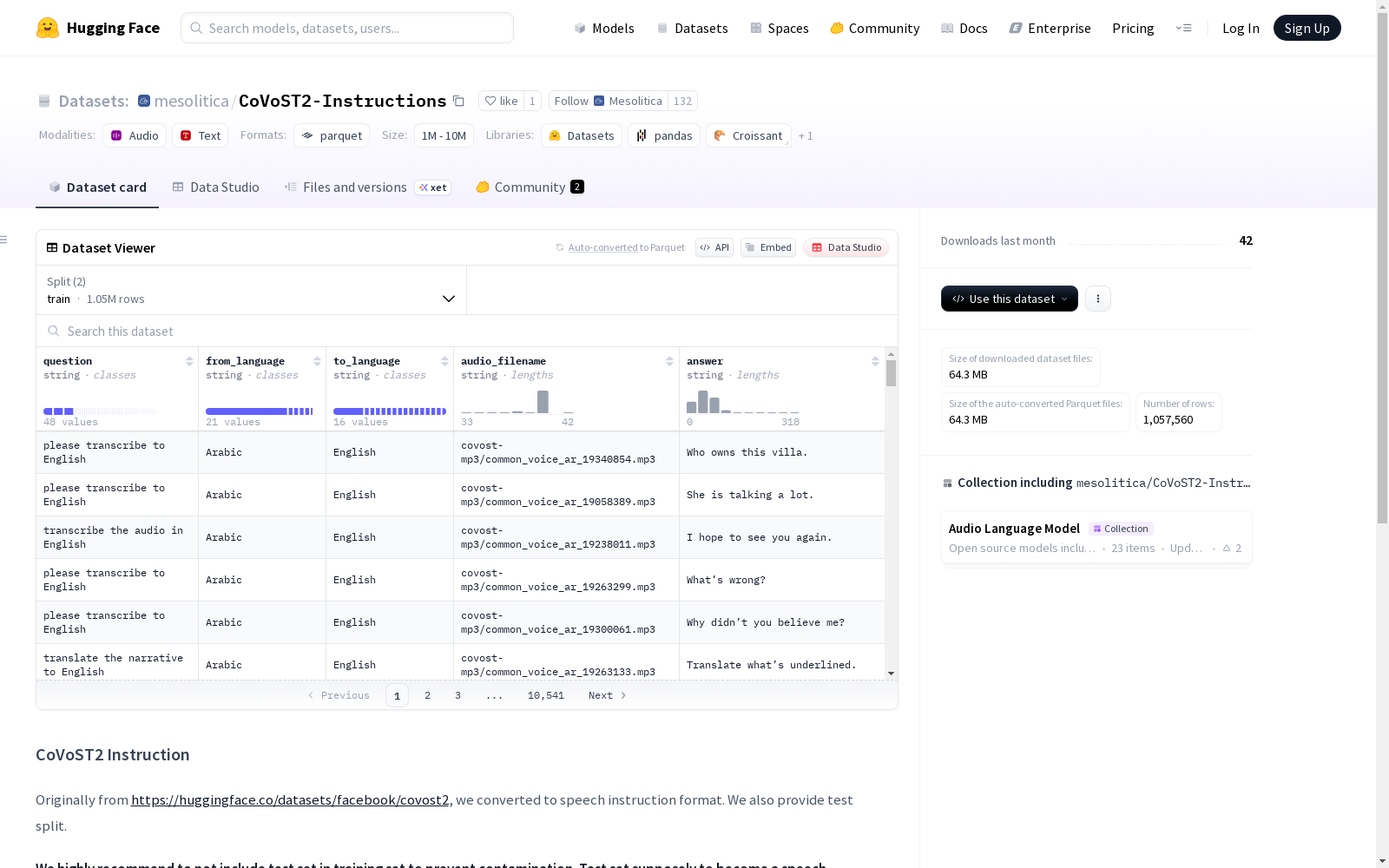
Task: Click the API button in Dataset Viewer
Action: point(714,247)
